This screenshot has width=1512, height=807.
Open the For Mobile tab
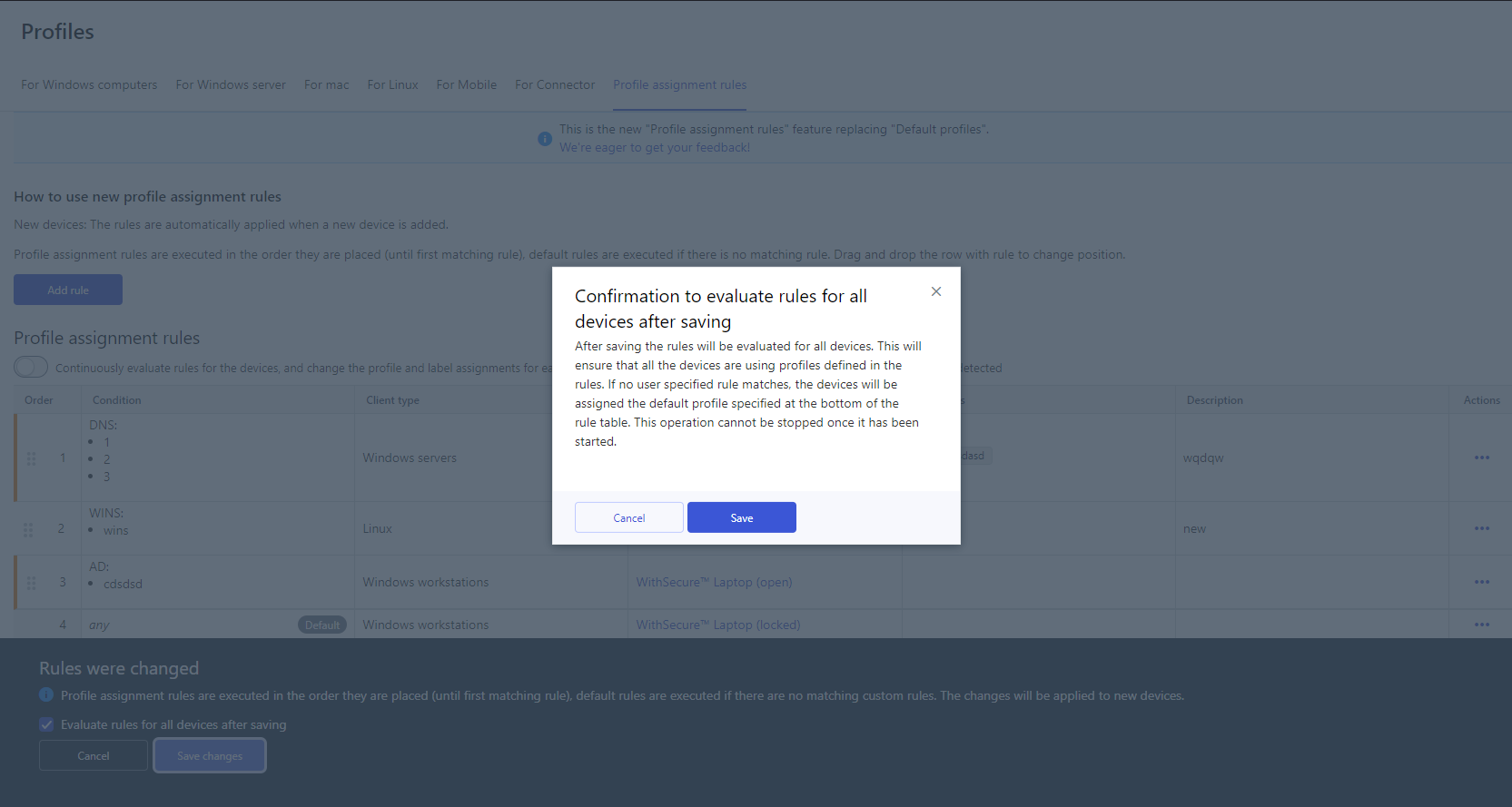(x=467, y=84)
